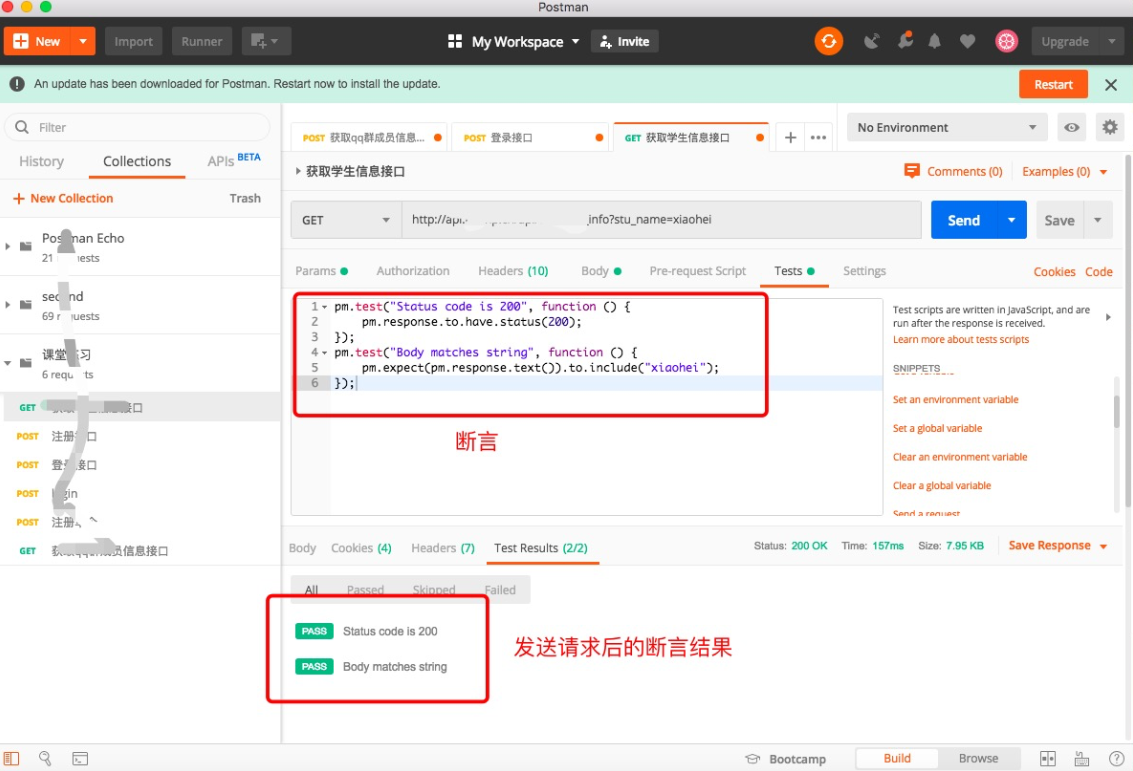Open the Settings request tab
This screenshot has height=771, width=1133.
[864, 271]
